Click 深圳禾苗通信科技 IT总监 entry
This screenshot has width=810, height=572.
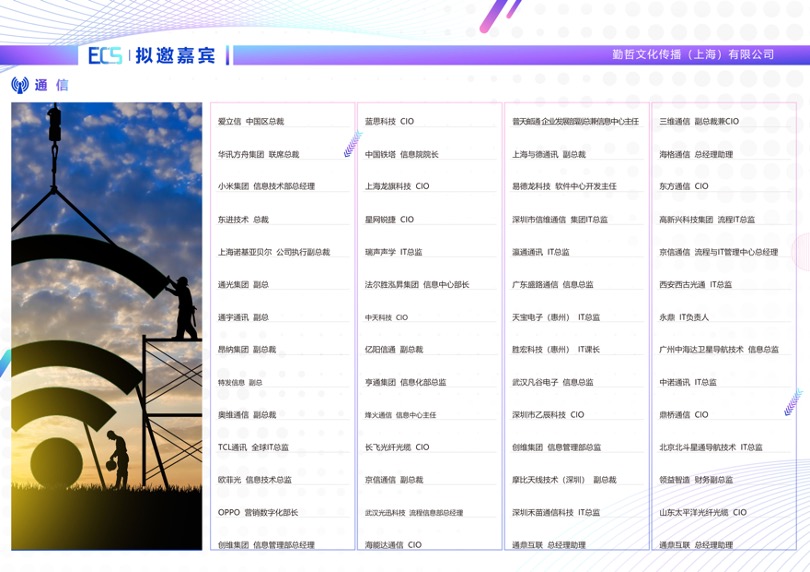pos(556,512)
